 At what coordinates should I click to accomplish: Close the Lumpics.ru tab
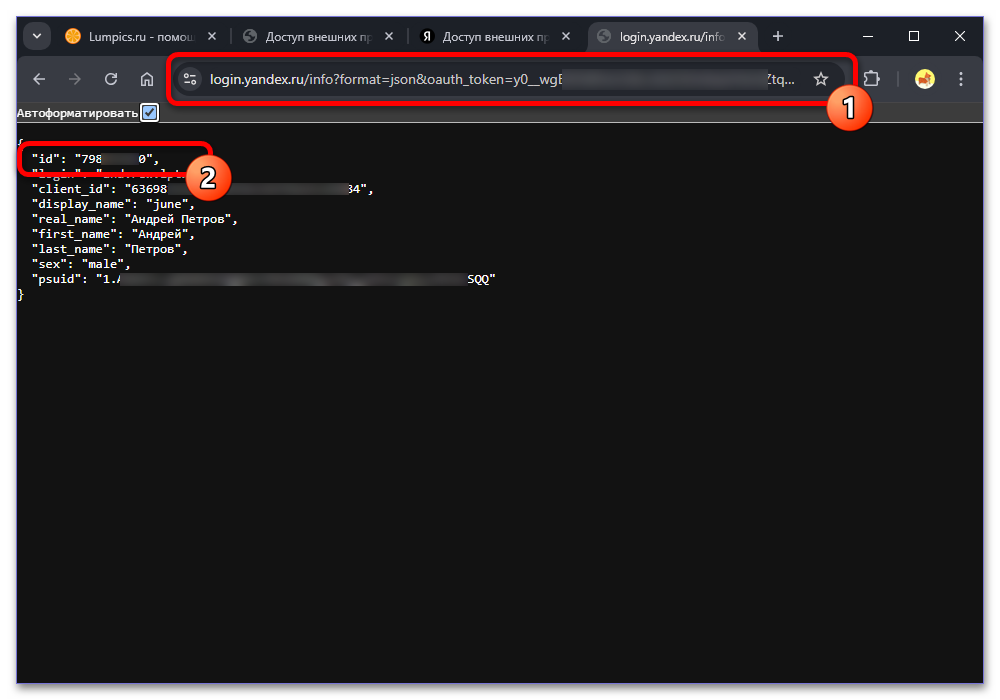point(212,36)
